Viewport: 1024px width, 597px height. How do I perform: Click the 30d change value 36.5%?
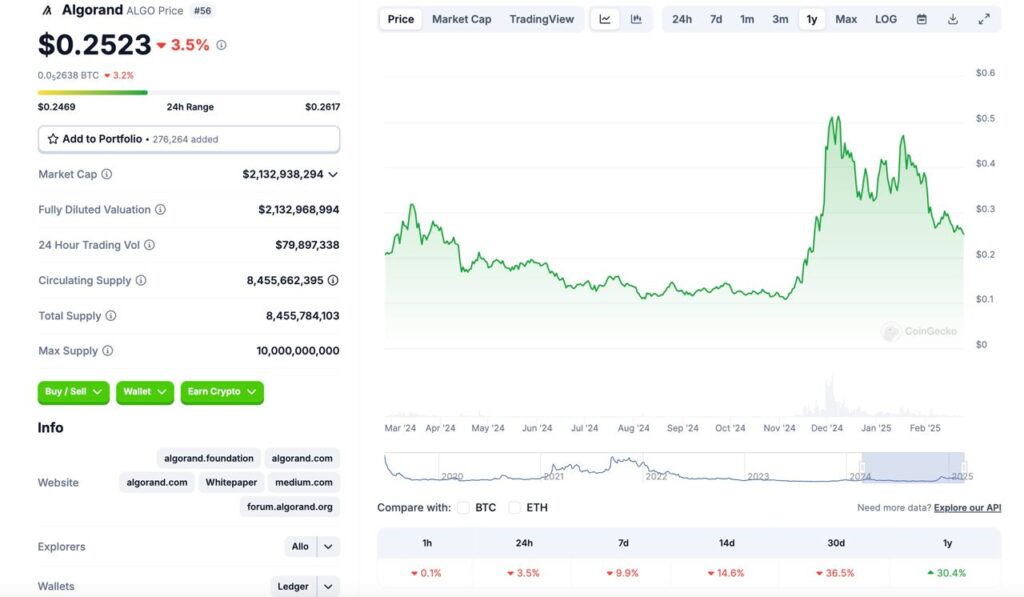835,573
